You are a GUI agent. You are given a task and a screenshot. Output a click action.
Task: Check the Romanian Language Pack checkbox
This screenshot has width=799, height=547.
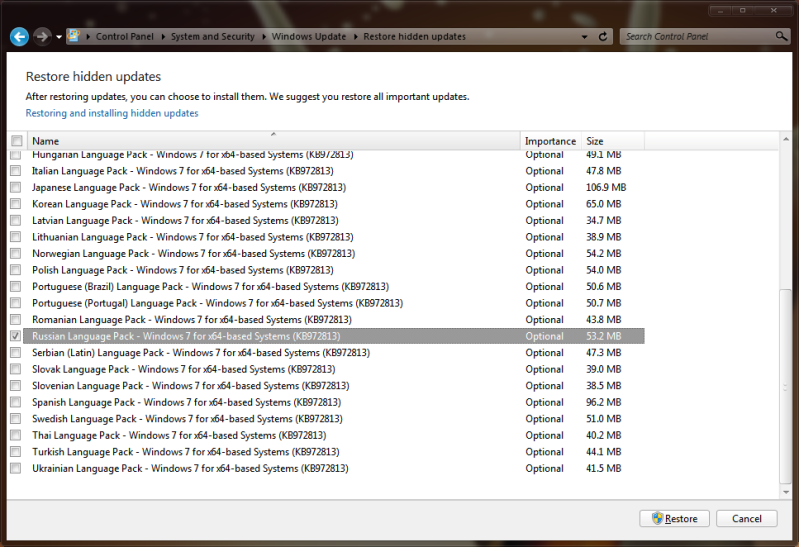(x=16, y=320)
